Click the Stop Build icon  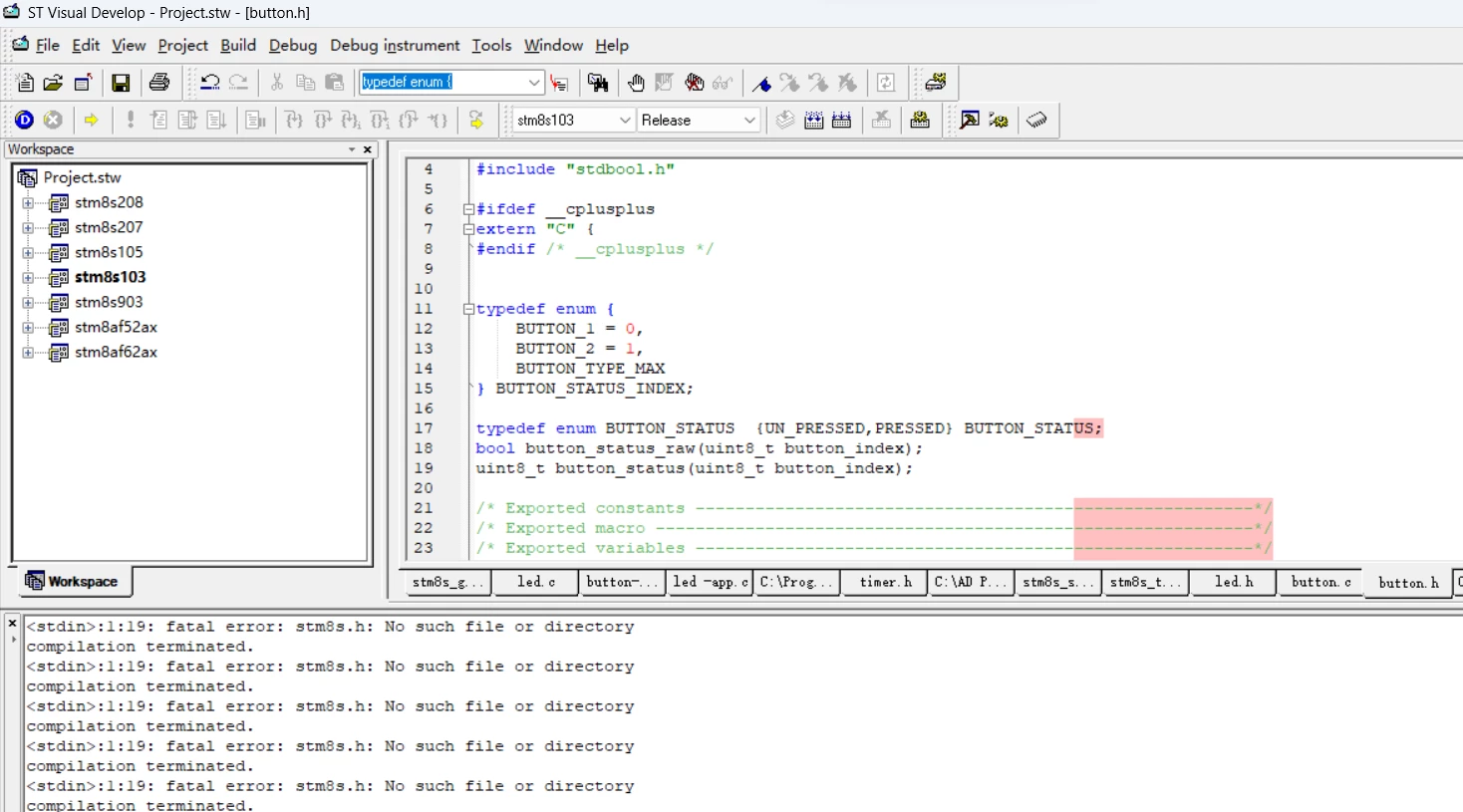click(881, 121)
